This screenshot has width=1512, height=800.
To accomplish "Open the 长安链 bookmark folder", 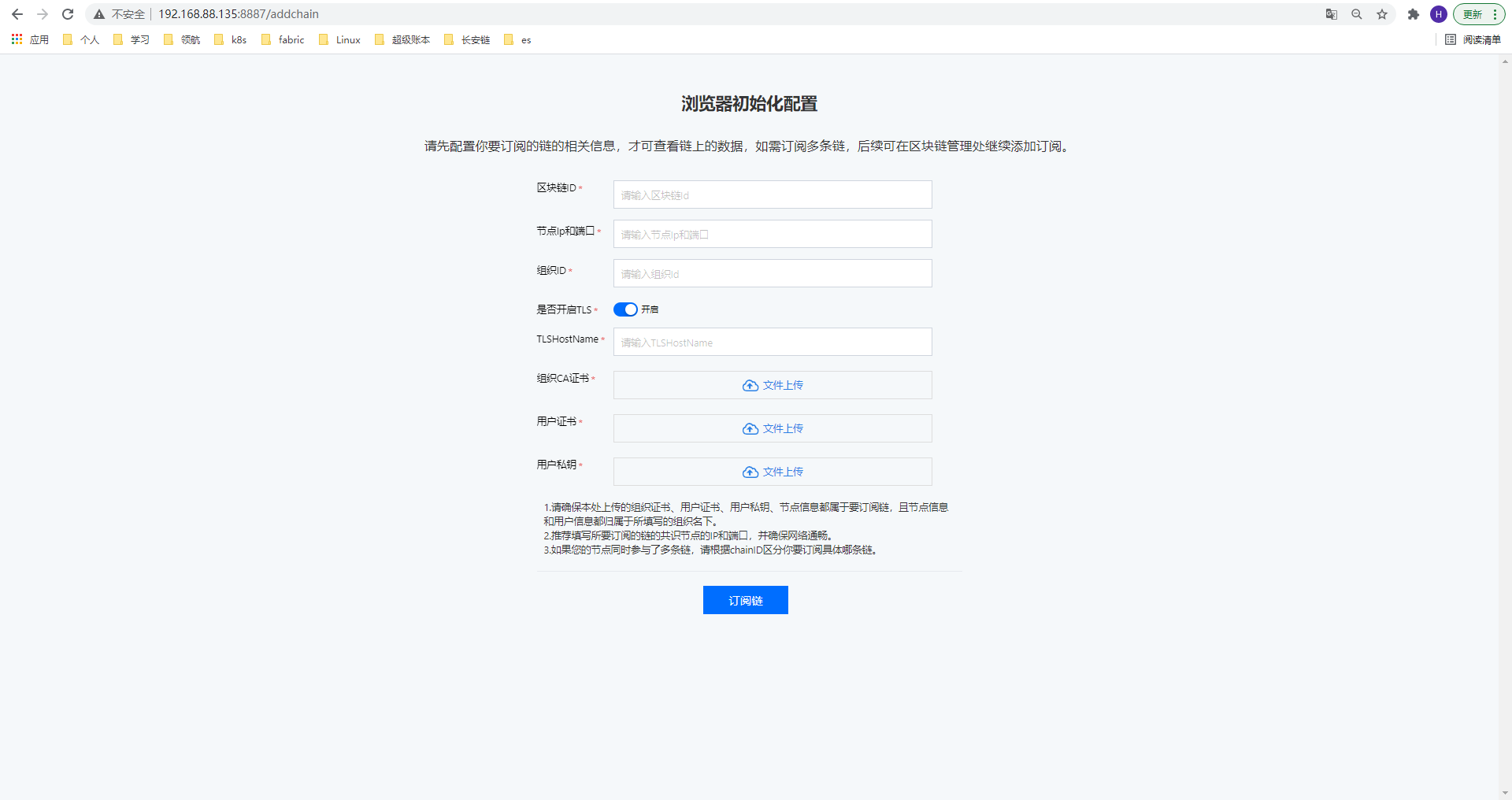I will coord(467,39).
